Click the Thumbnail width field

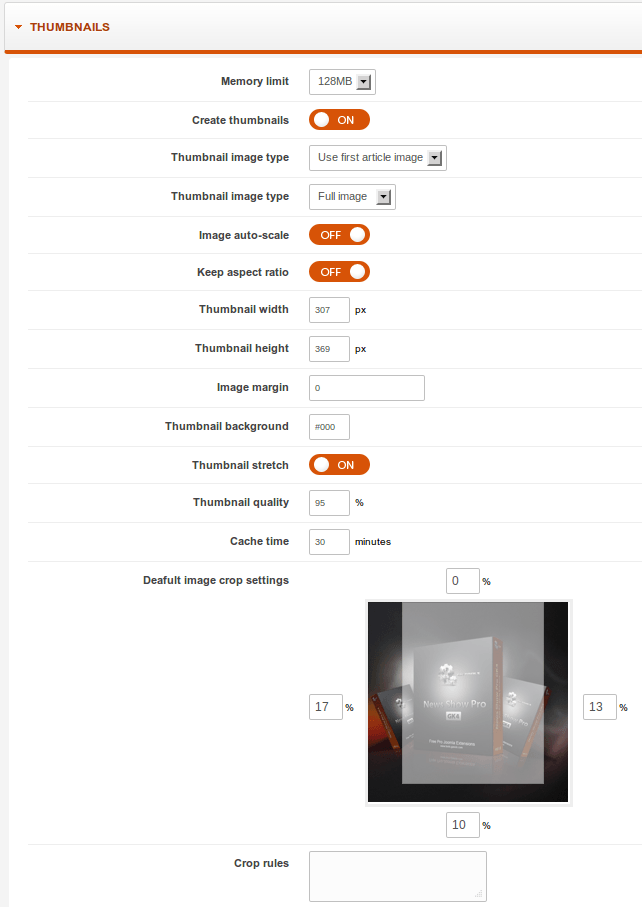point(329,310)
